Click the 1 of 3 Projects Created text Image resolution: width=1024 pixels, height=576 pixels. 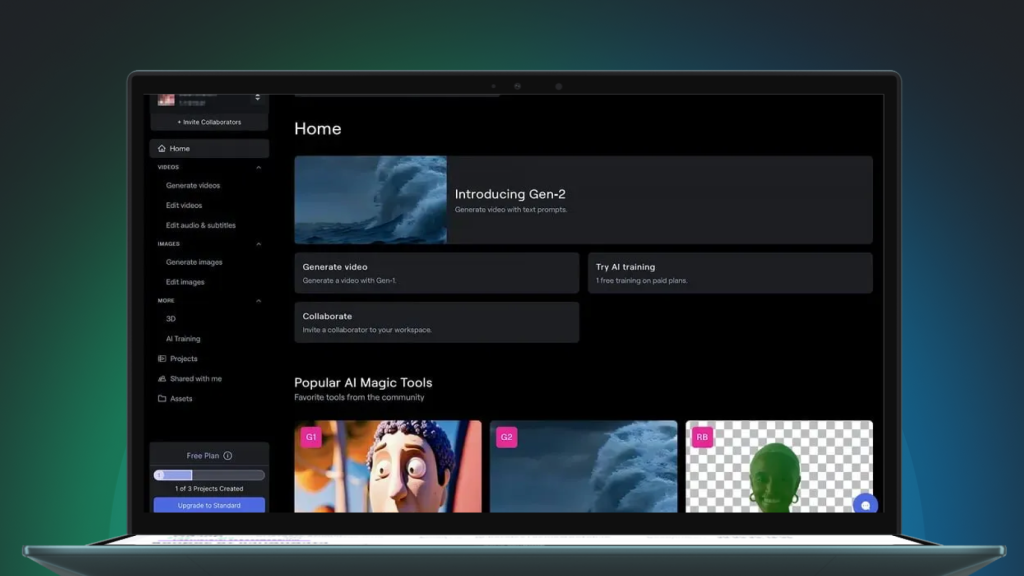point(209,488)
